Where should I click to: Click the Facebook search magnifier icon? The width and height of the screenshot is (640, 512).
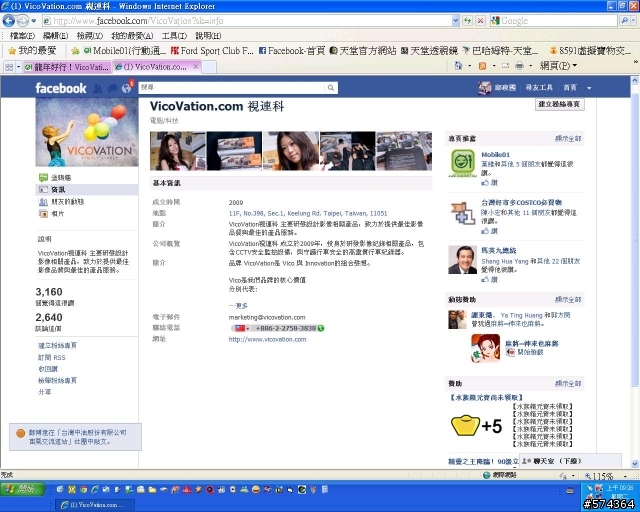click(x=331, y=87)
